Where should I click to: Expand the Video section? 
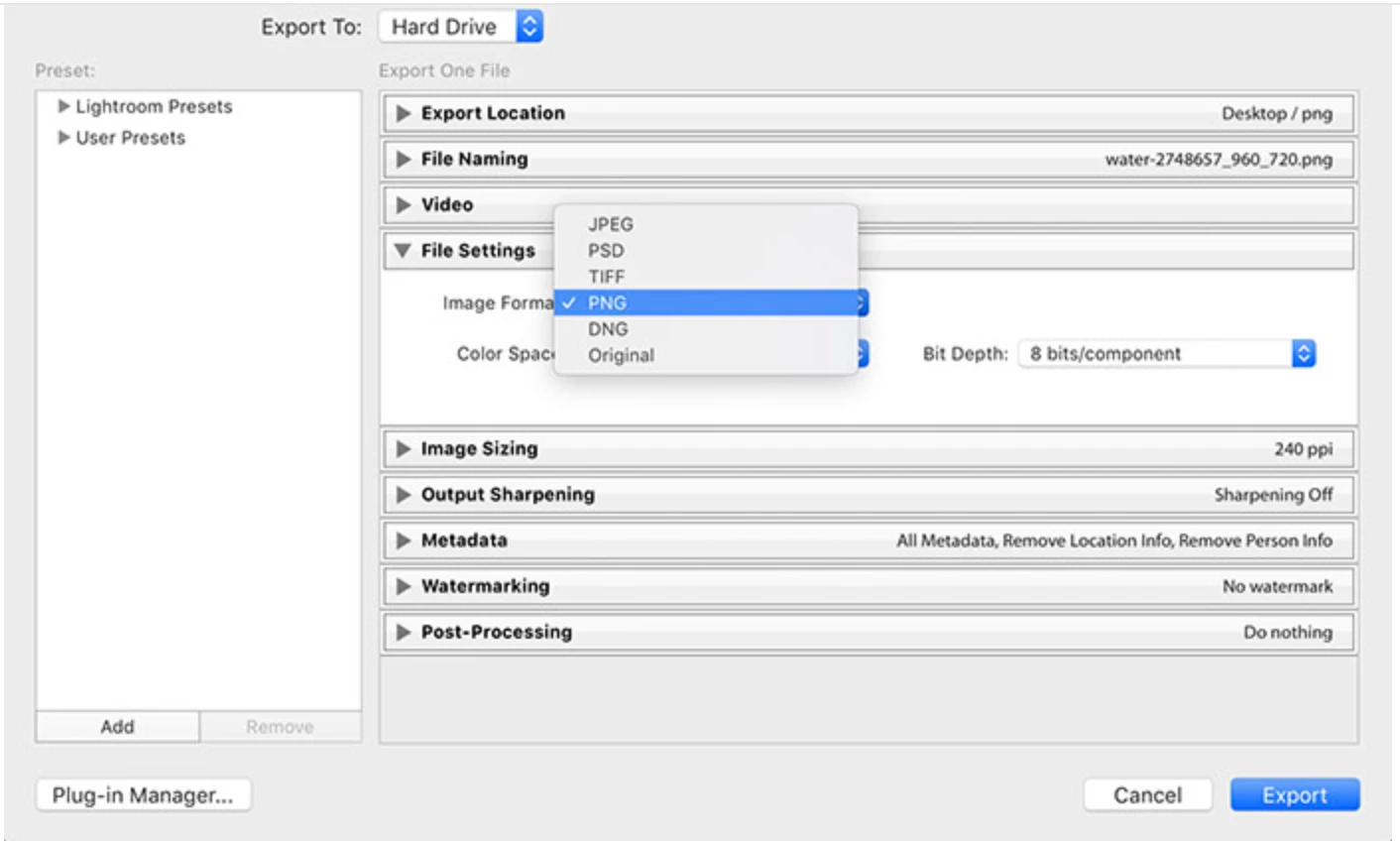click(x=403, y=204)
